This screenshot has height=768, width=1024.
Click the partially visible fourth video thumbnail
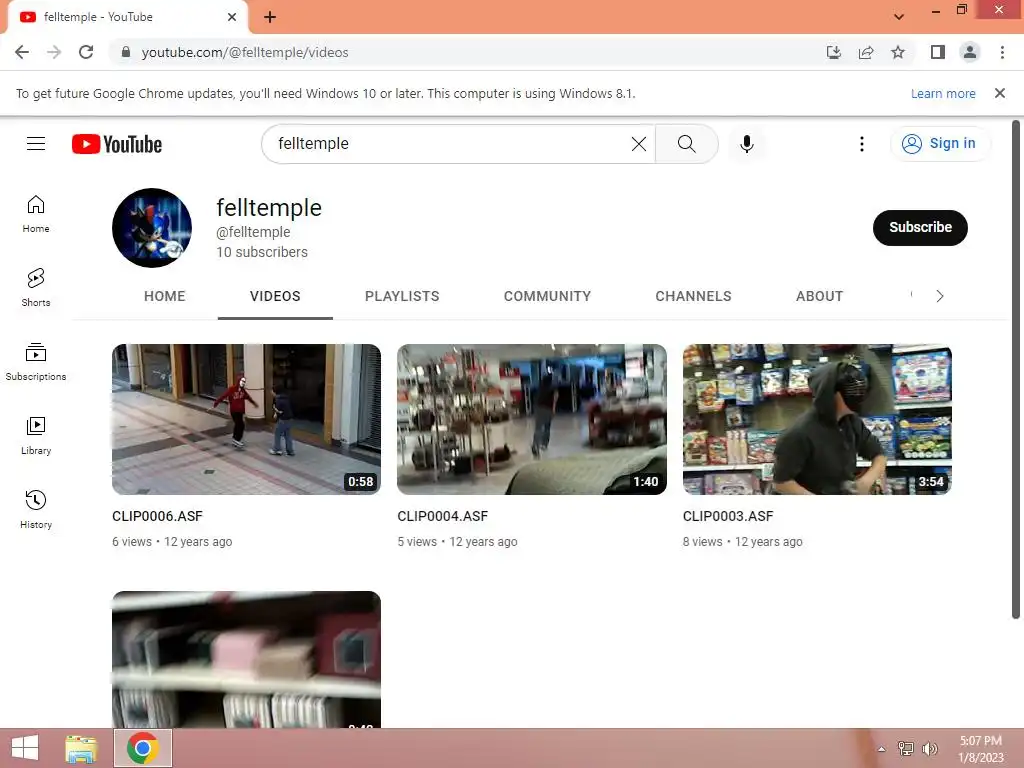[x=246, y=659]
